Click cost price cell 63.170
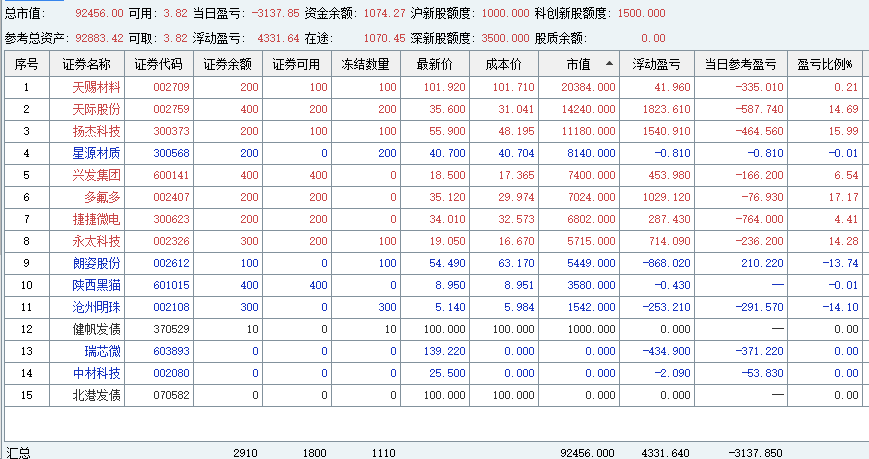Image resolution: width=869 pixels, height=459 pixels. (517, 263)
